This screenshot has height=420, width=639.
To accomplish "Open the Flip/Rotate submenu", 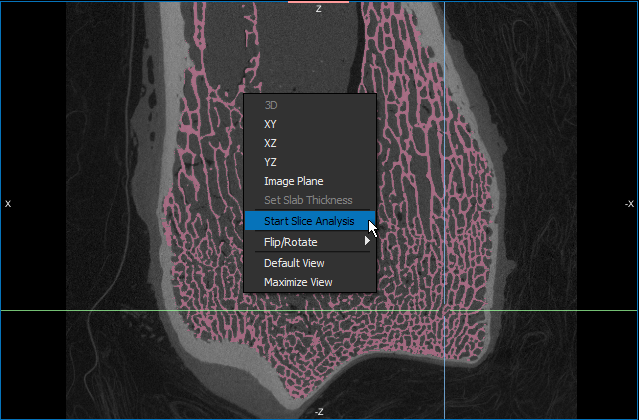I will click(291, 241).
